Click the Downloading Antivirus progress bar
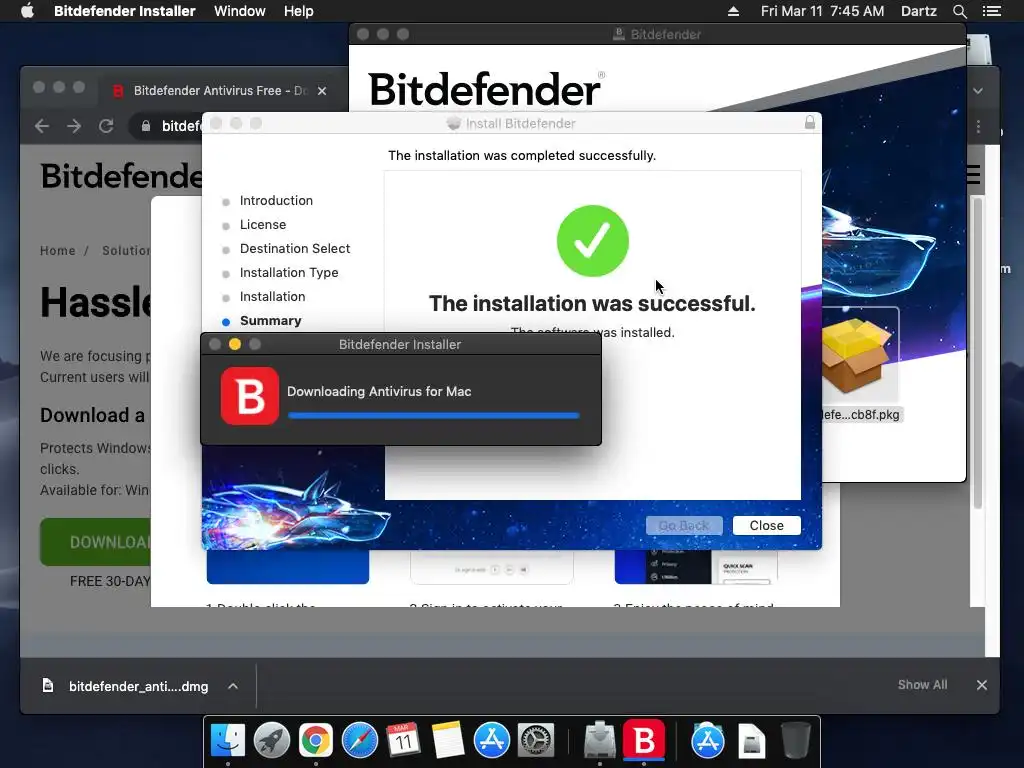 tap(434, 415)
